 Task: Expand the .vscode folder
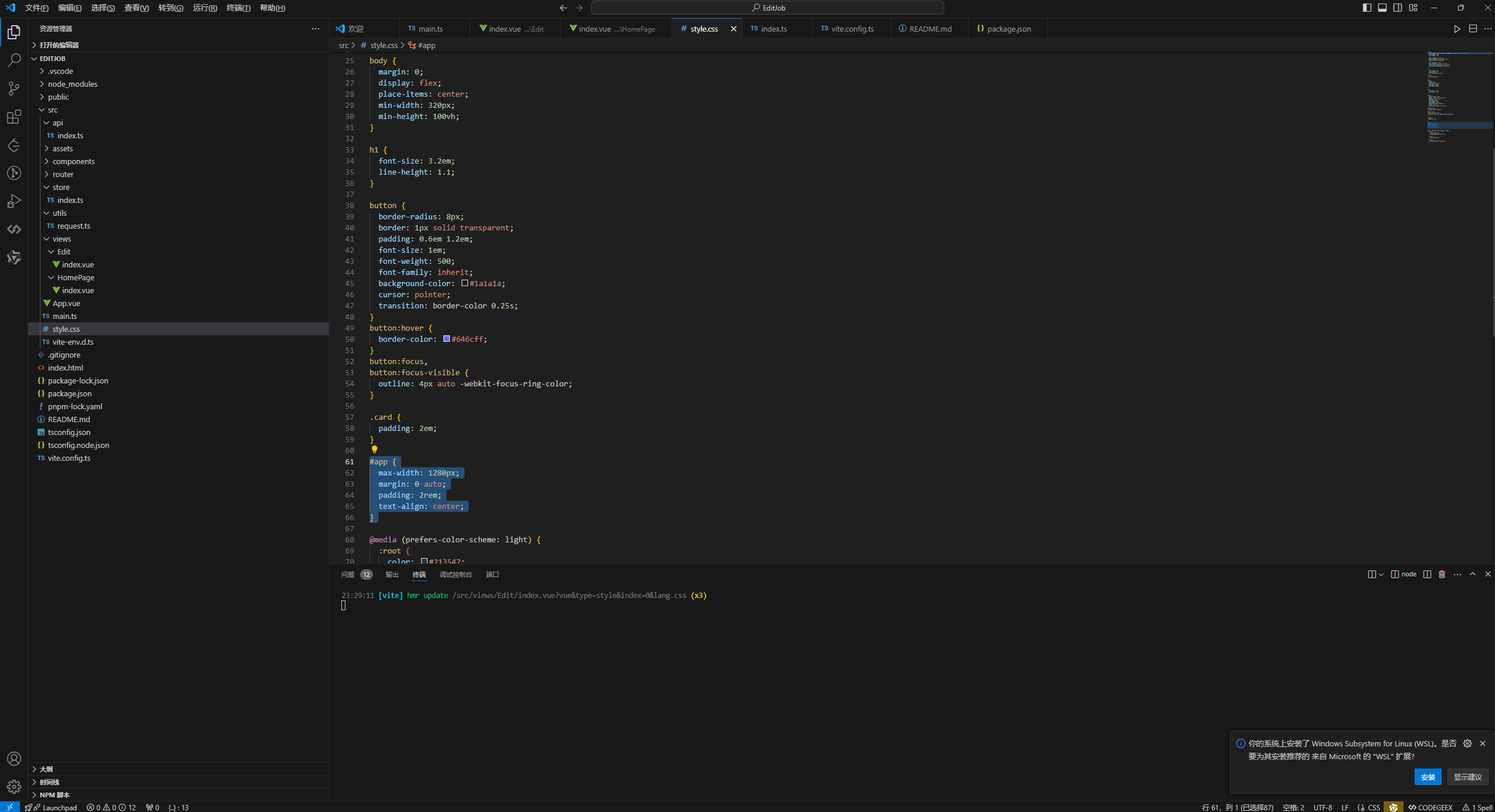(x=178, y=71)
